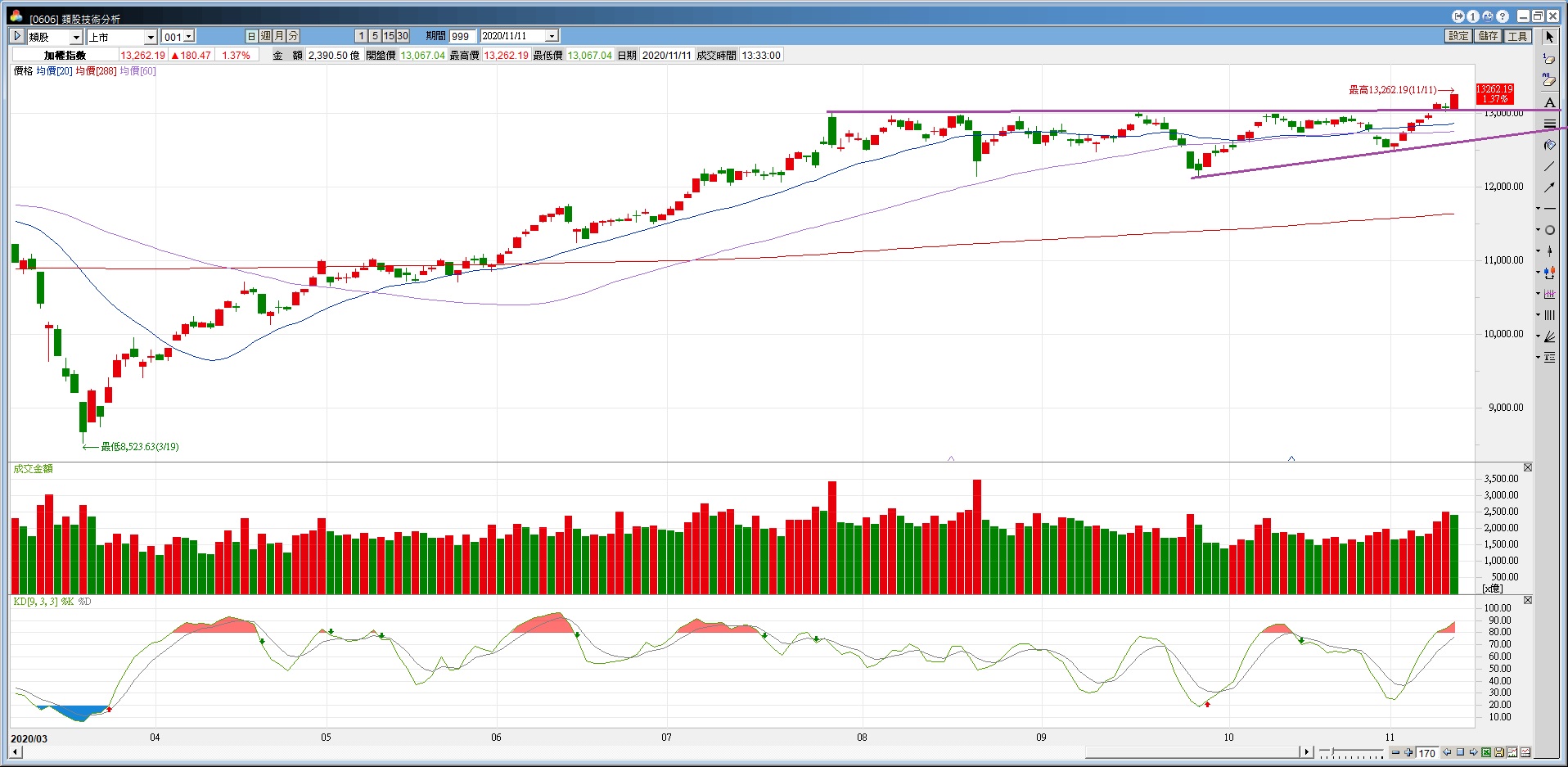Toggle the 5-minute interval button

tap(375, 36)
